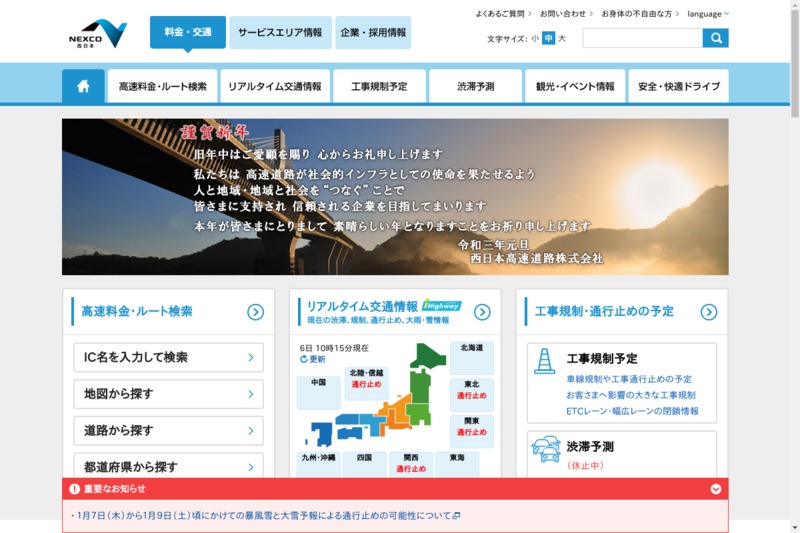
Task: Click the NEXCO West Japan logo
Action: (x=97, y=33)
